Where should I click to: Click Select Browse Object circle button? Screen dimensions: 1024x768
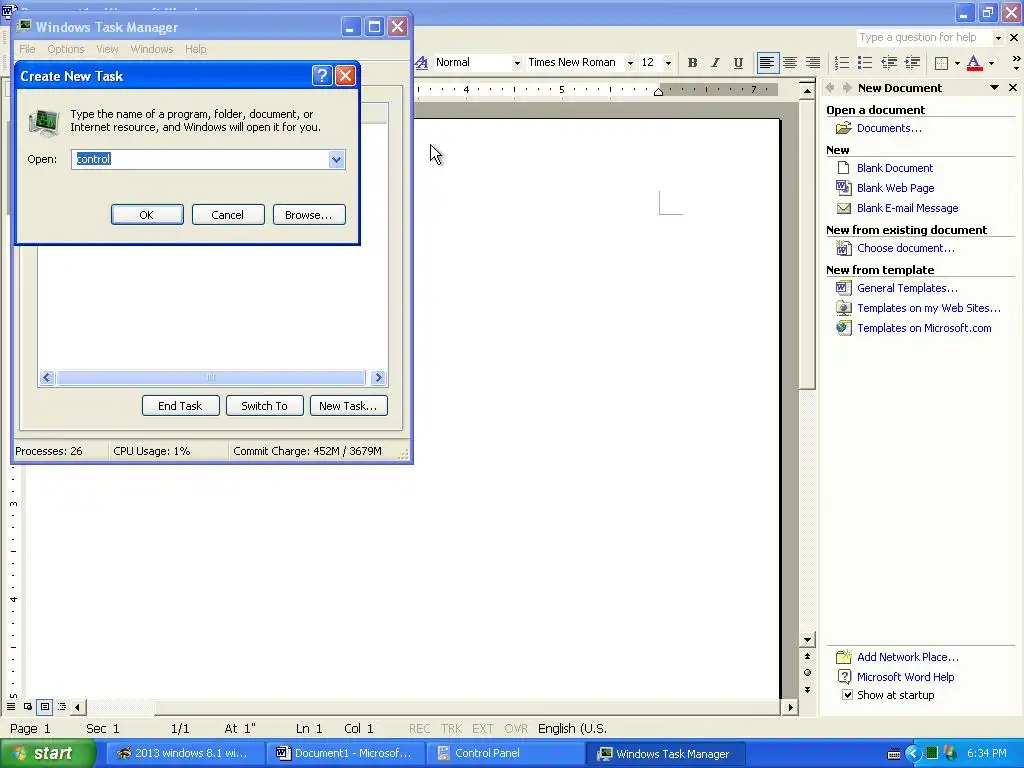[x=807, y=673]
